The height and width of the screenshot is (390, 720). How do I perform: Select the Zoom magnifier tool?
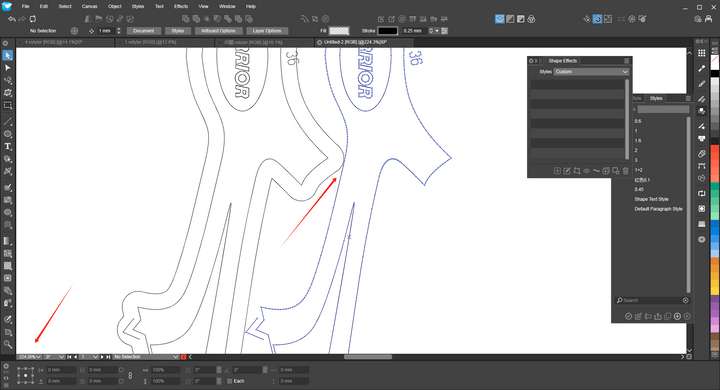point(7,344)
